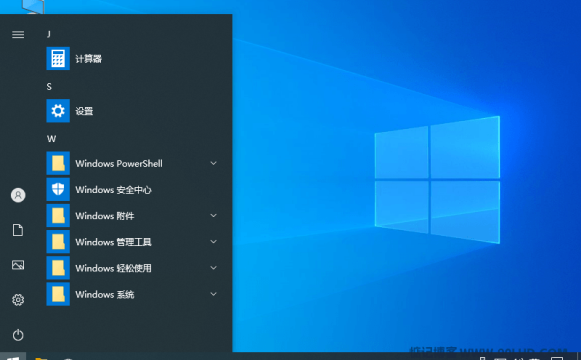Expand the Windows 轻松使用 chevron
The image size is (581, 360).
point(213,267)
